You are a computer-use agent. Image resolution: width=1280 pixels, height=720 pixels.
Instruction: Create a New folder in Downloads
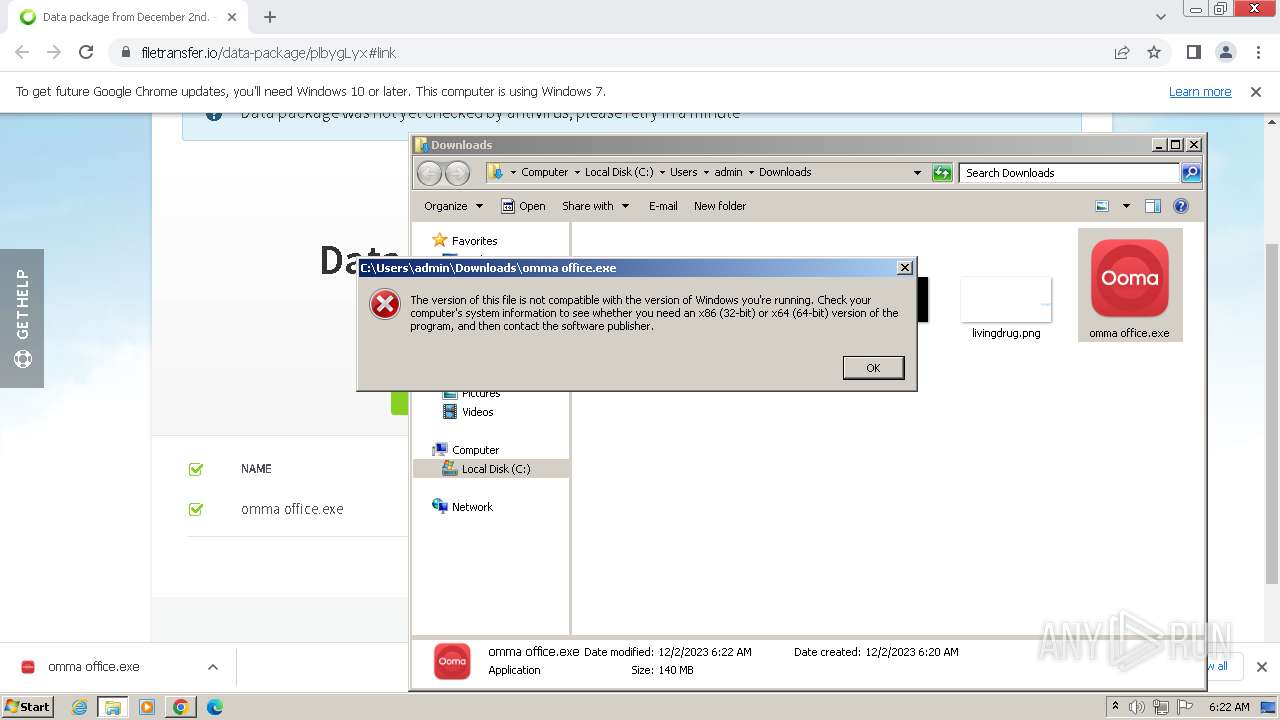point(720,206)
